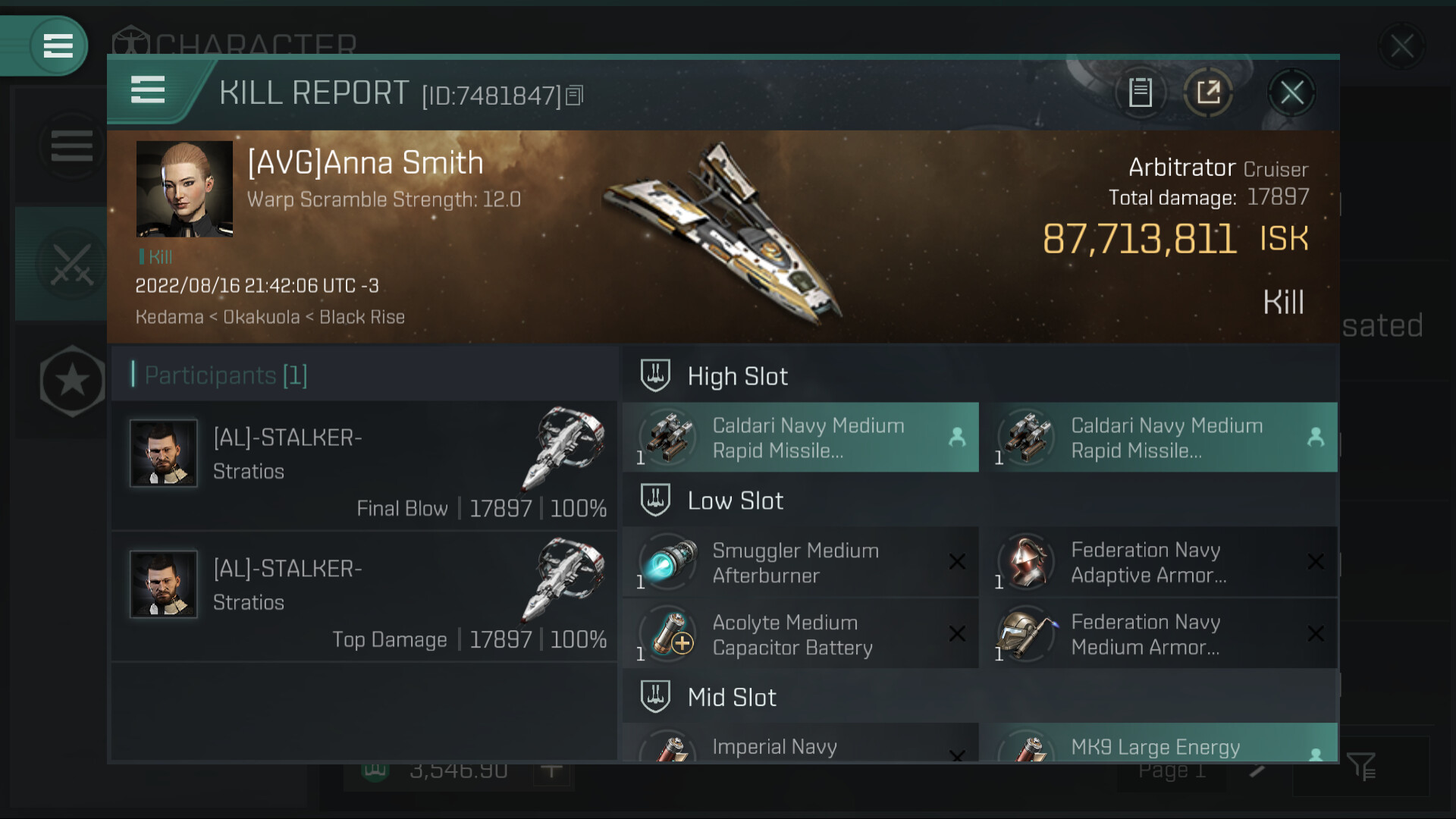Click the Smuggler Medium Afterburner icon
1456x819 pixels.
click(668, 563)
